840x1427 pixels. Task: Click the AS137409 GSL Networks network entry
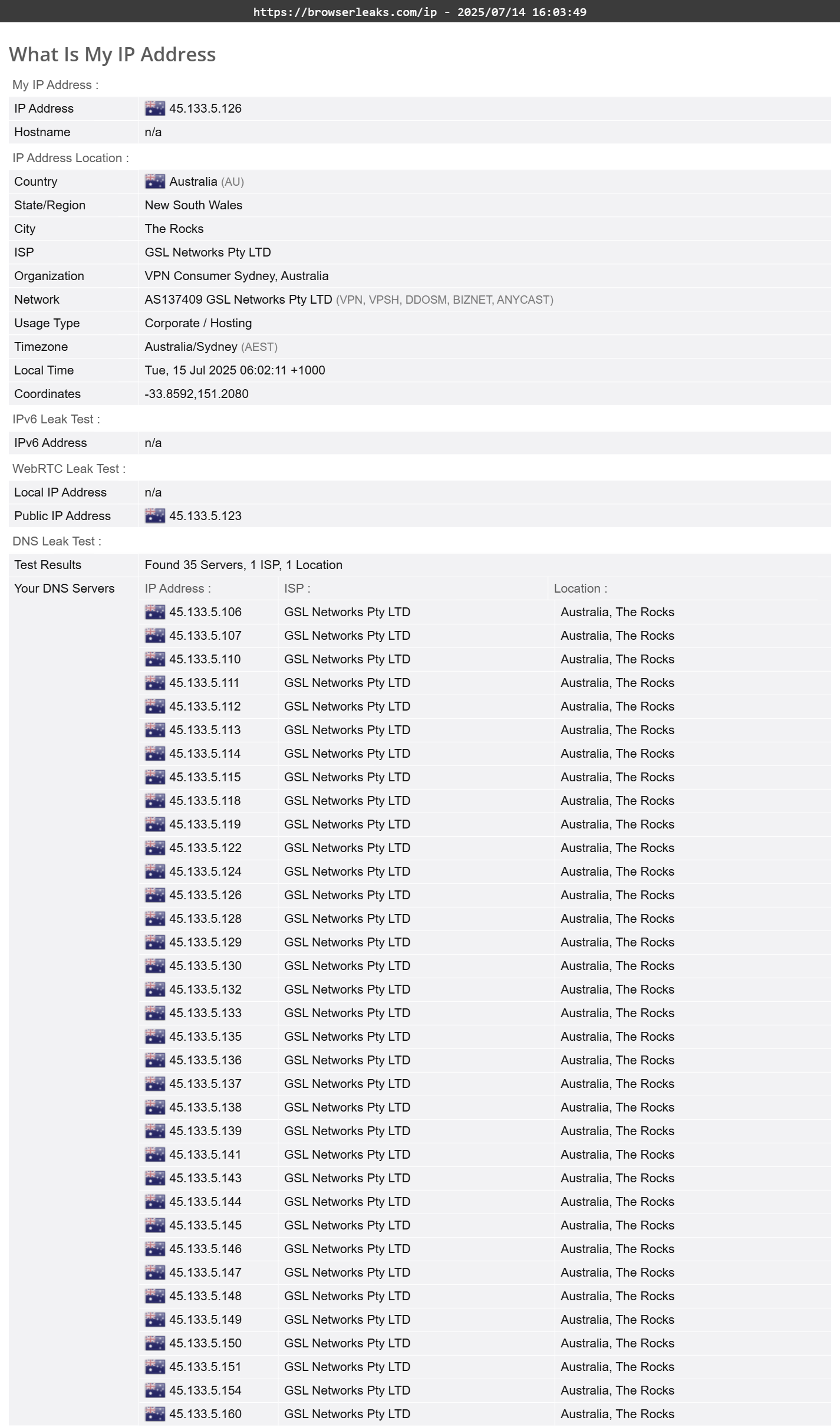[238, 300]
